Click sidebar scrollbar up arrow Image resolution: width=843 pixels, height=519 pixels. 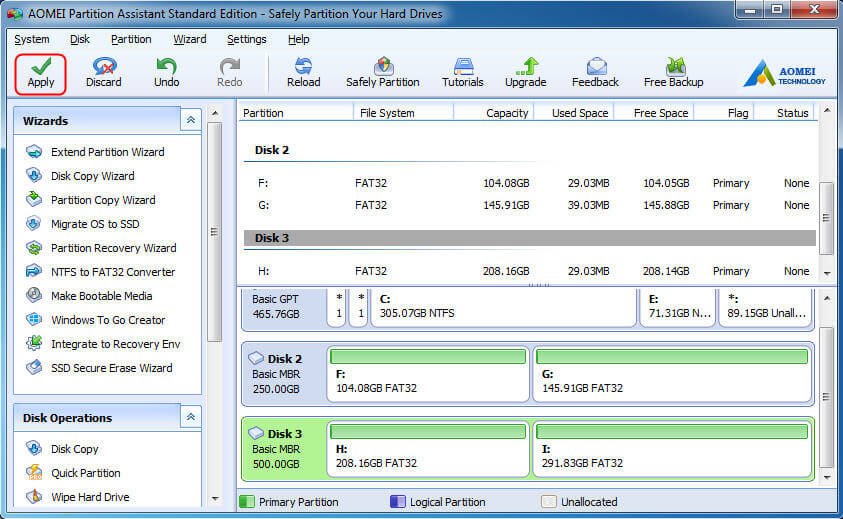click(x=215, y=113)
